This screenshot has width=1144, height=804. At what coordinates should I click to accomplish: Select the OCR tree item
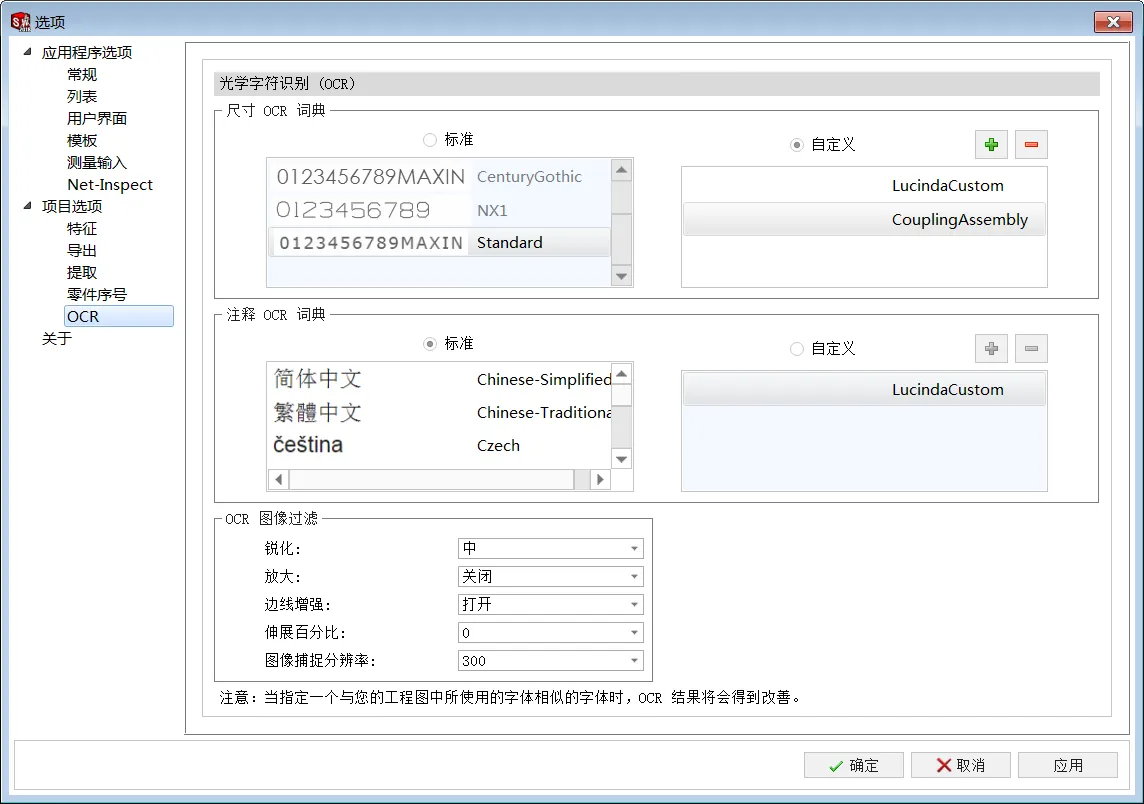(119, 316)
